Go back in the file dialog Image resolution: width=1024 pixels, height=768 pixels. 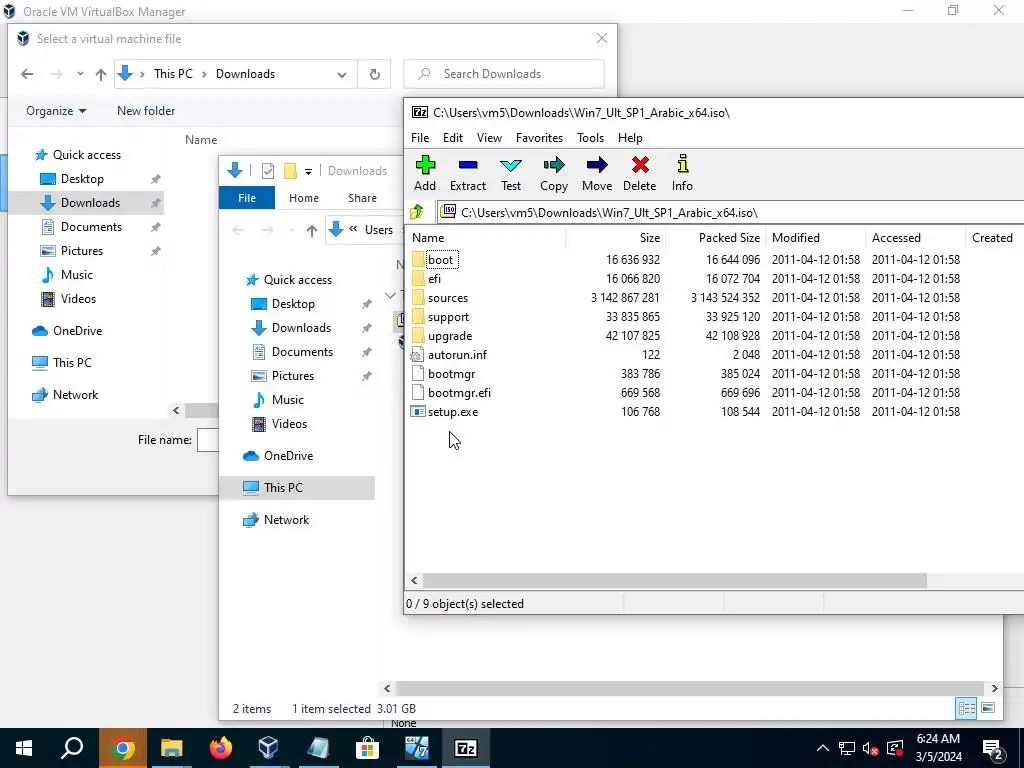pos(27,74)
